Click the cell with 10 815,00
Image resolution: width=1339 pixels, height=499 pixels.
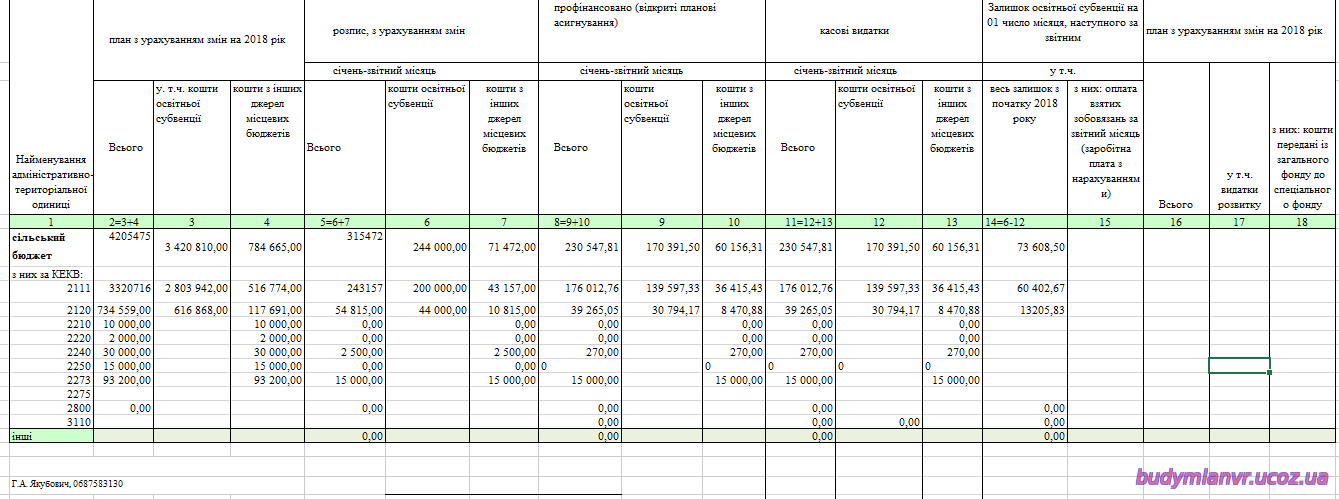pyautogui.click(x=504, y=311)
